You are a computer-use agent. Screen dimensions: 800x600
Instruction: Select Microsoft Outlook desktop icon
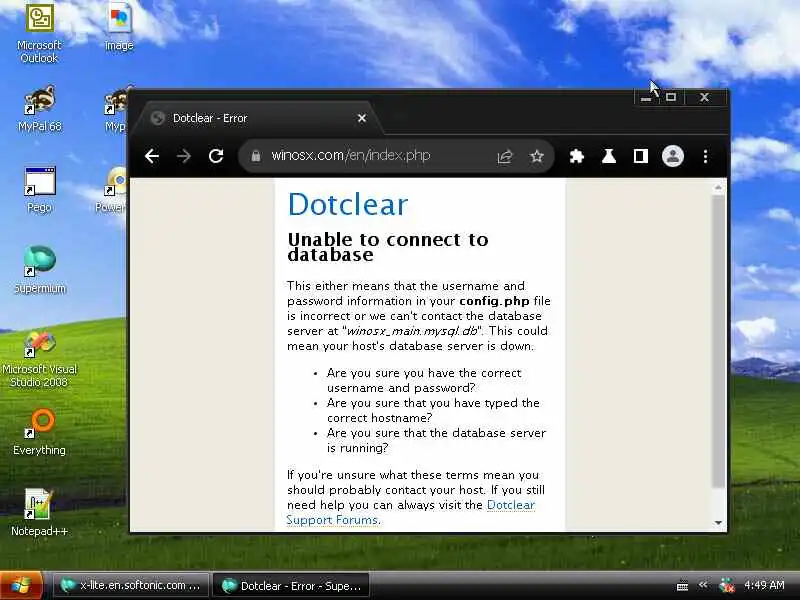[39, 34]
